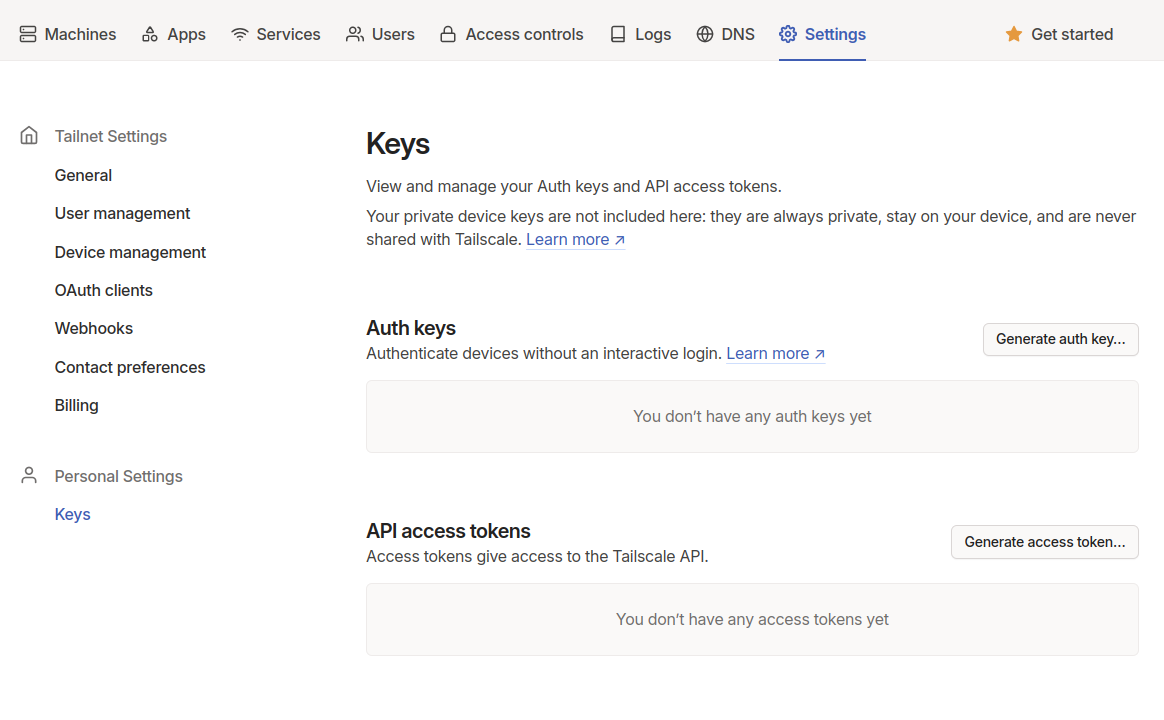Select the Settings tab label
1164x720 pixels.
point(835,34)
